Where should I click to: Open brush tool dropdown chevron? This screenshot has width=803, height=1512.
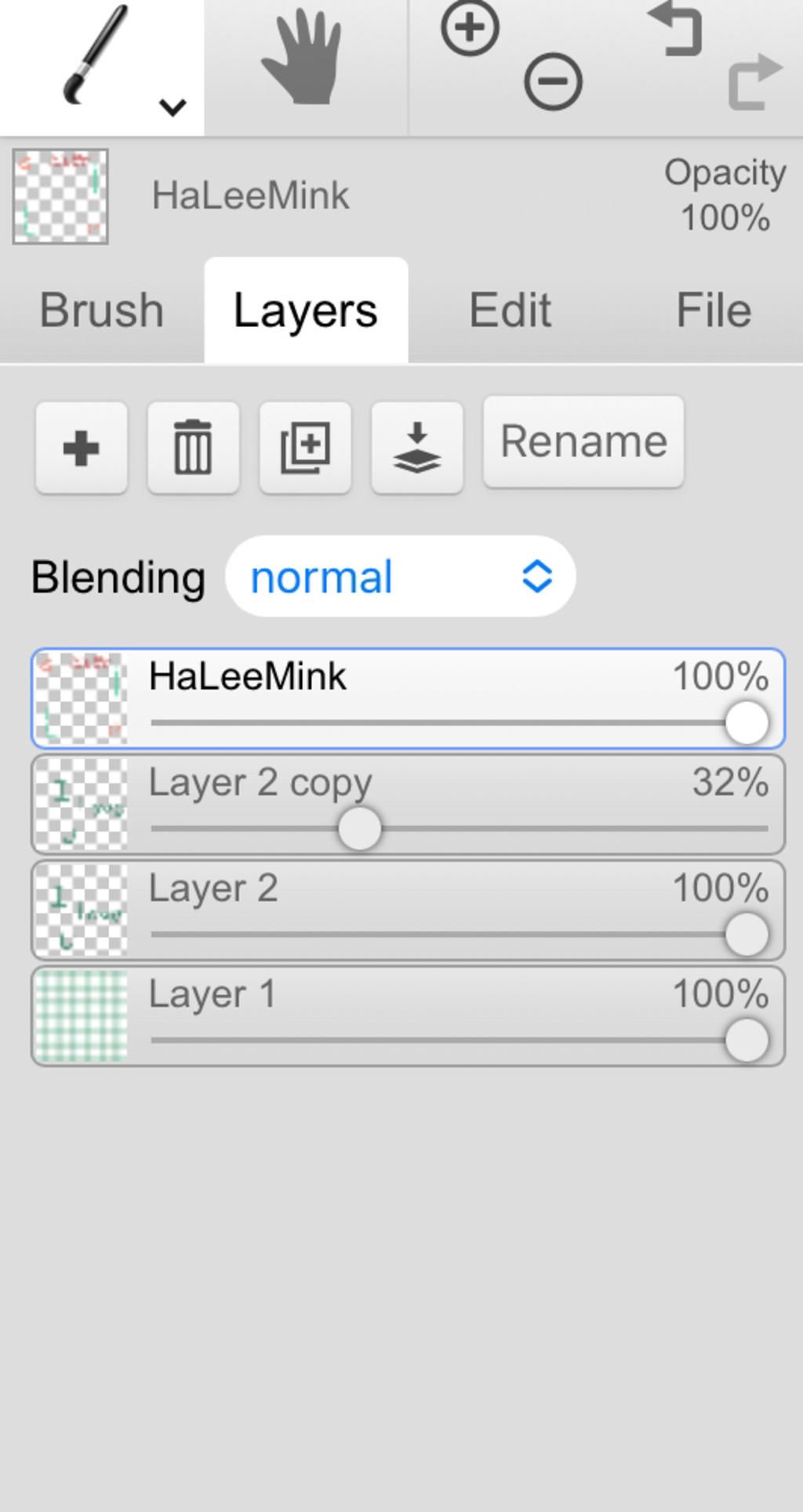point(173,107)
